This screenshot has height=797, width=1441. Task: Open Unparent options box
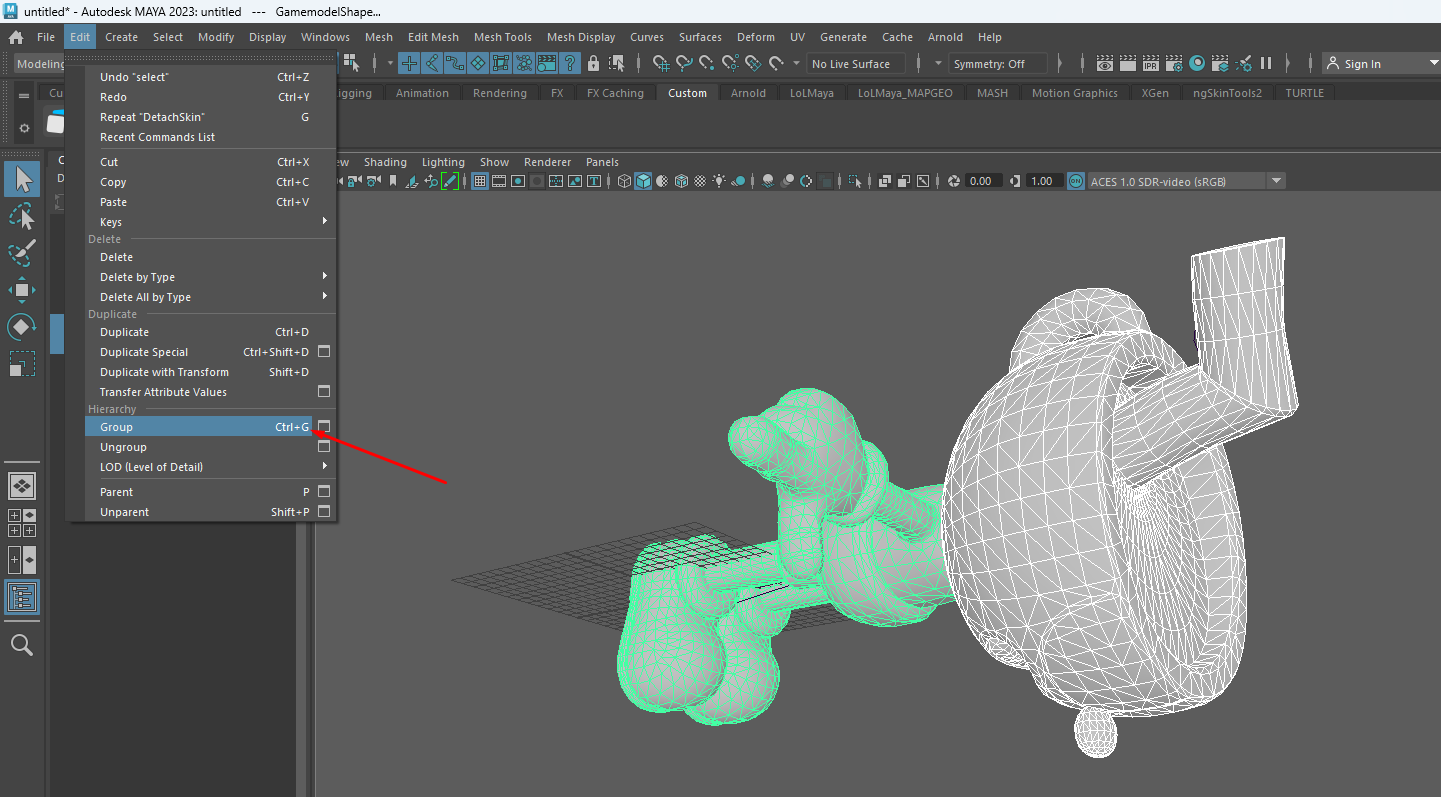323,512
